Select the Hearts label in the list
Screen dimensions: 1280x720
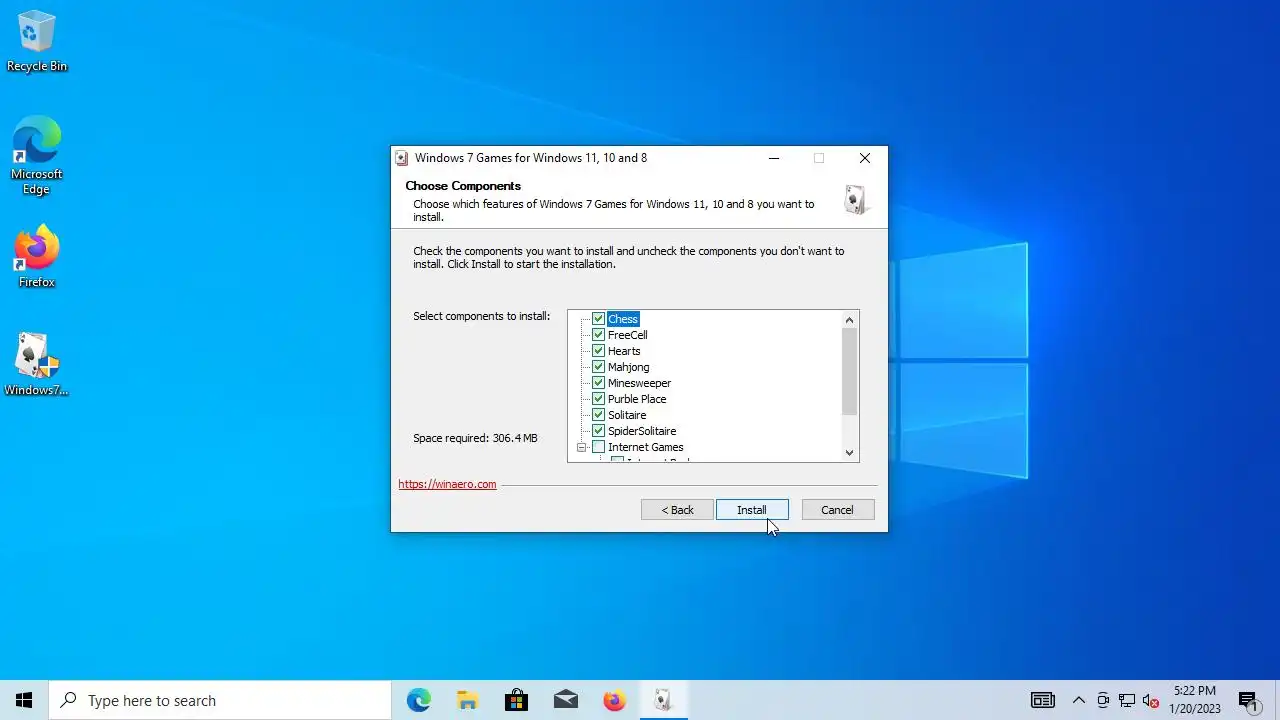click(624, 351)
